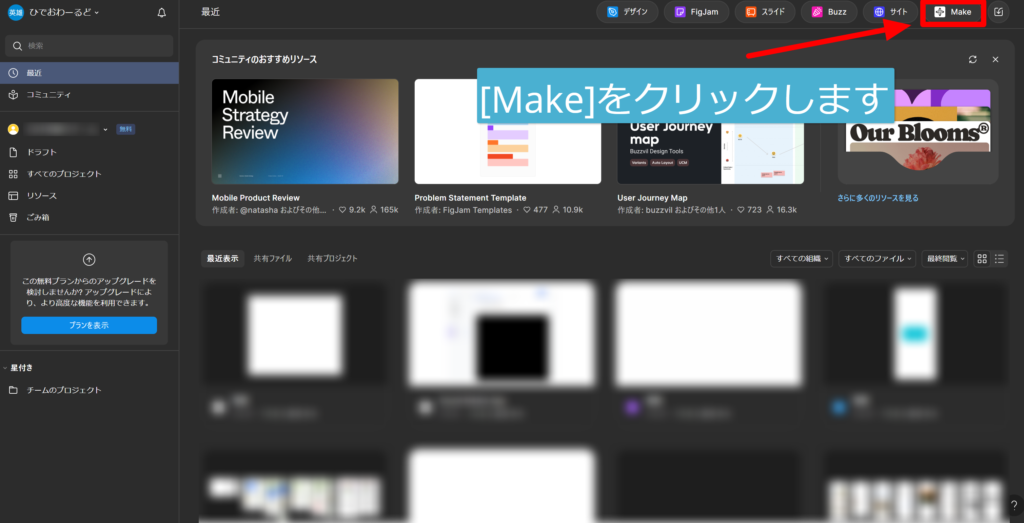The image size is (1024, 523).
Task: Open the 最終閲覧 sort dropdown
Action: pos(944,258)
